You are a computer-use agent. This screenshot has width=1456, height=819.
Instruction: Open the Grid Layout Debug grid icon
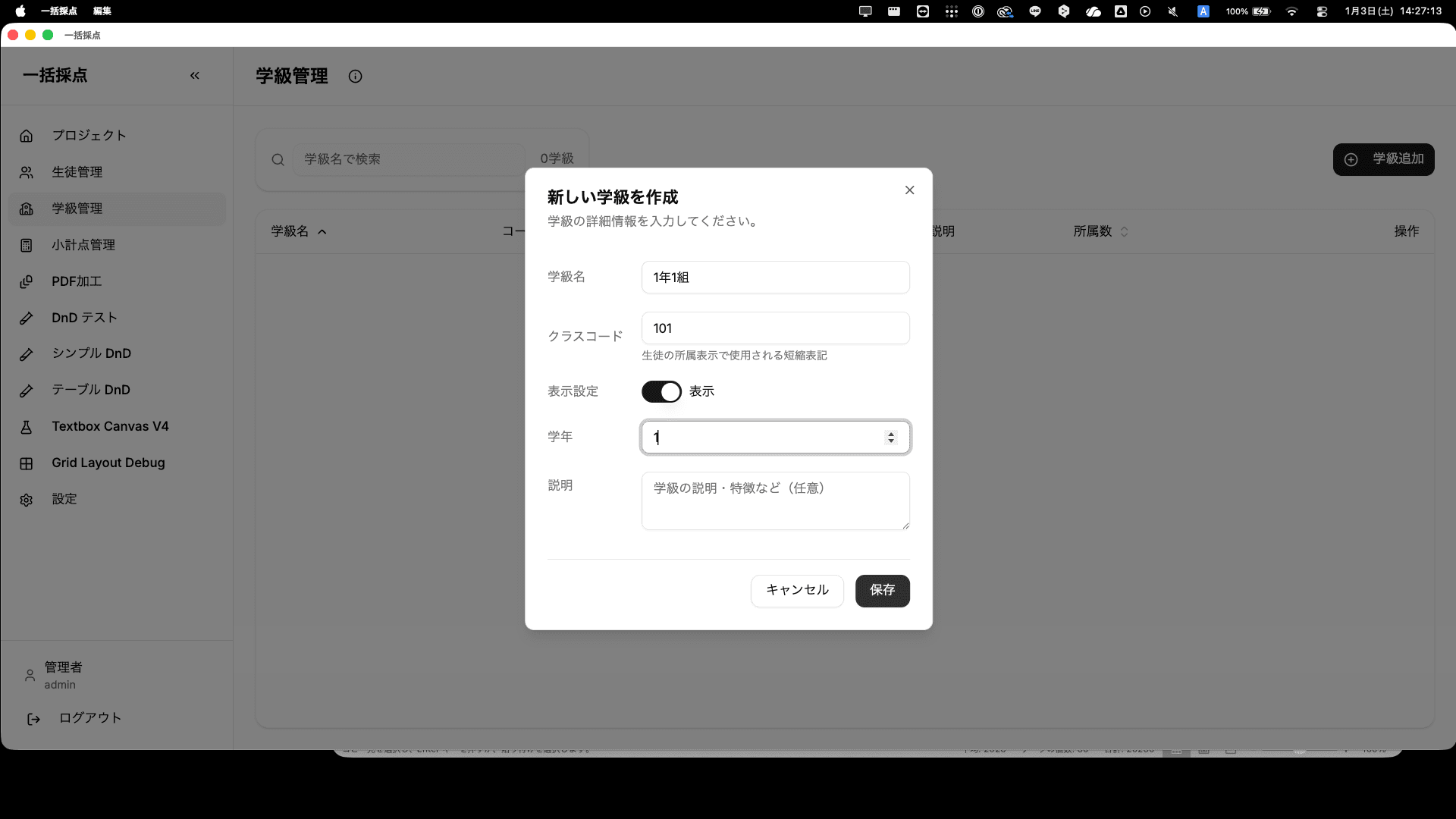(x=26, y=463)
